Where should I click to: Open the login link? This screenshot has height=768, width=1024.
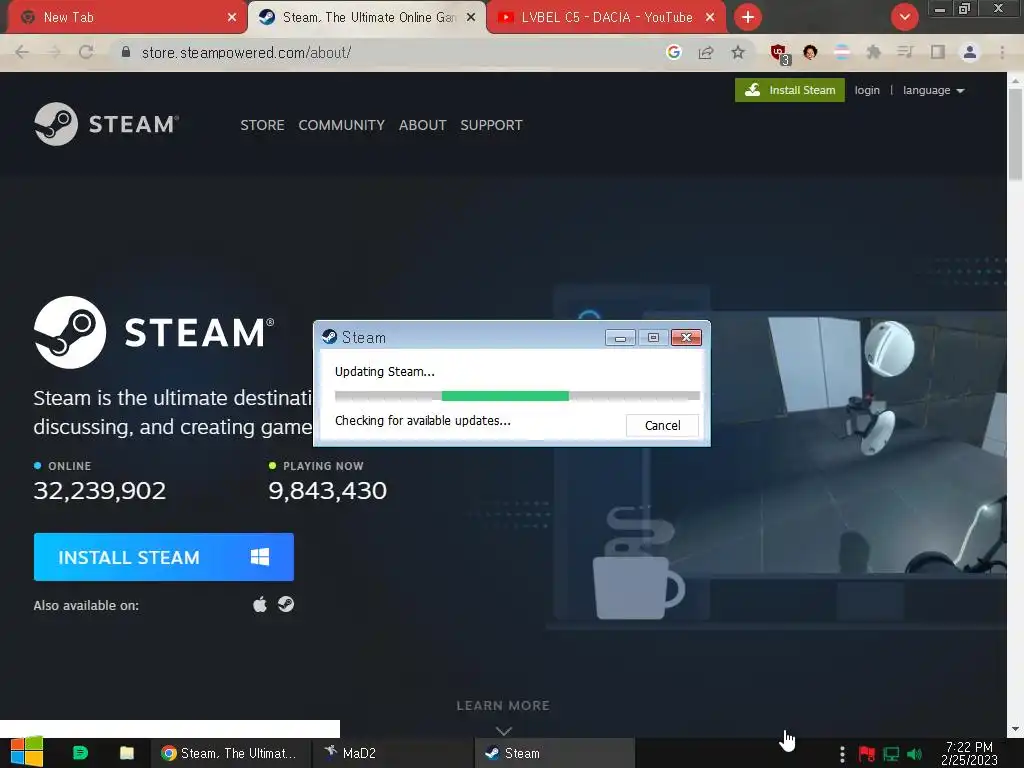pos(867,90)
